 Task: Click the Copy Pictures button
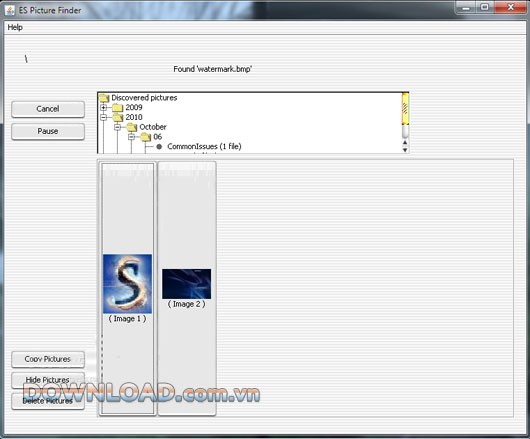click(x=48, y=359)
